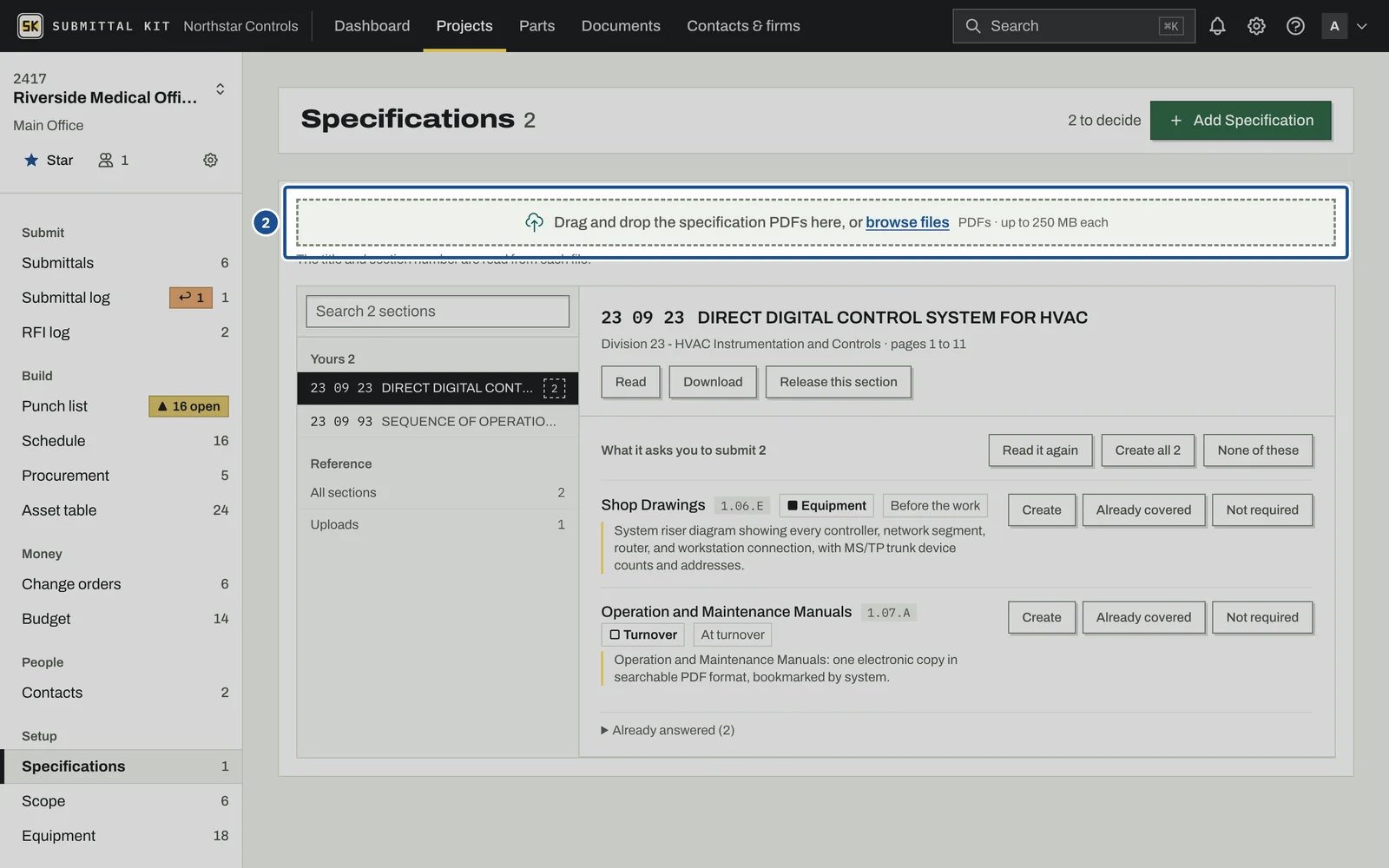Click the 16 open warning badge
The image size is (1389, 868).
pos(188,406)
